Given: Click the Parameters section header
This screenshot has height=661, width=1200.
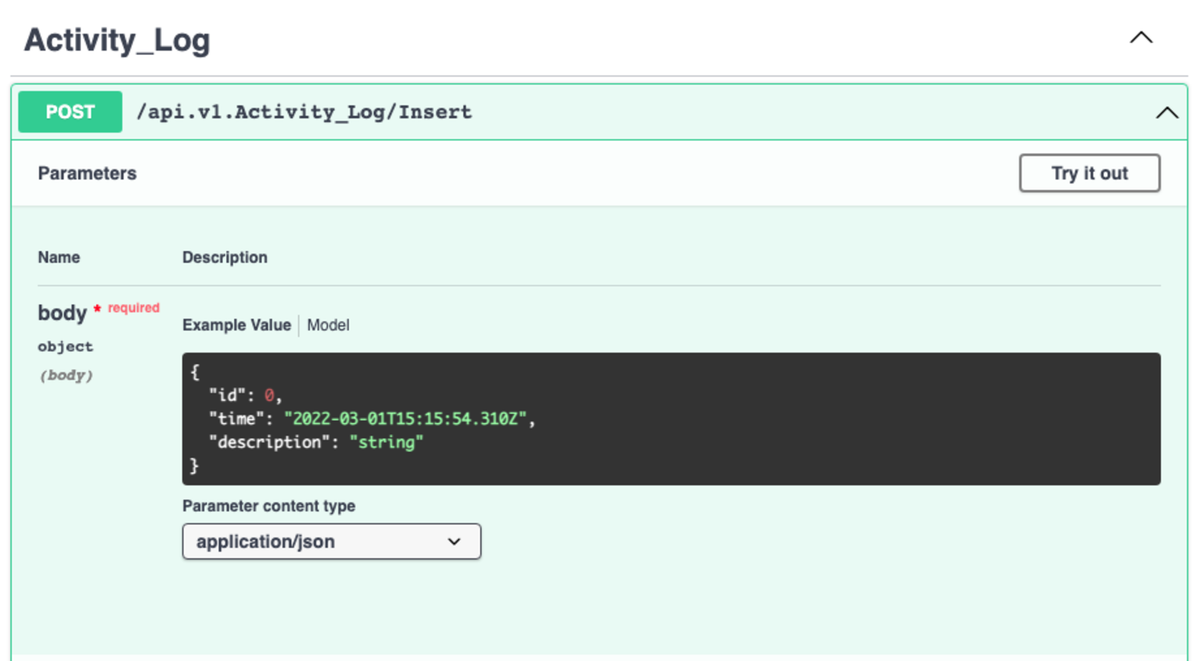Looking at the screenshot, I should click(x=87, y=173).
